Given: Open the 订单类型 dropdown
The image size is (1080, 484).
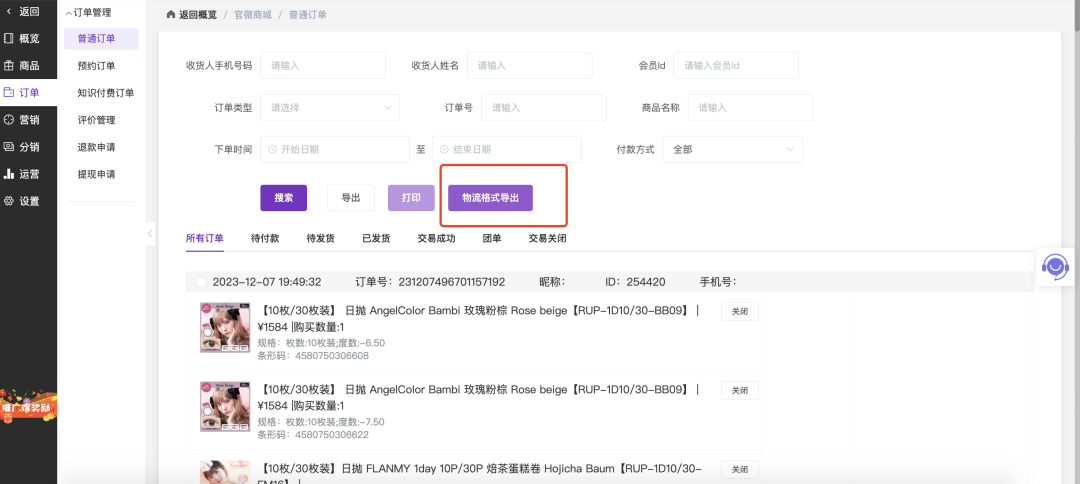Looking at the screenshot, I should coord(330,107).
